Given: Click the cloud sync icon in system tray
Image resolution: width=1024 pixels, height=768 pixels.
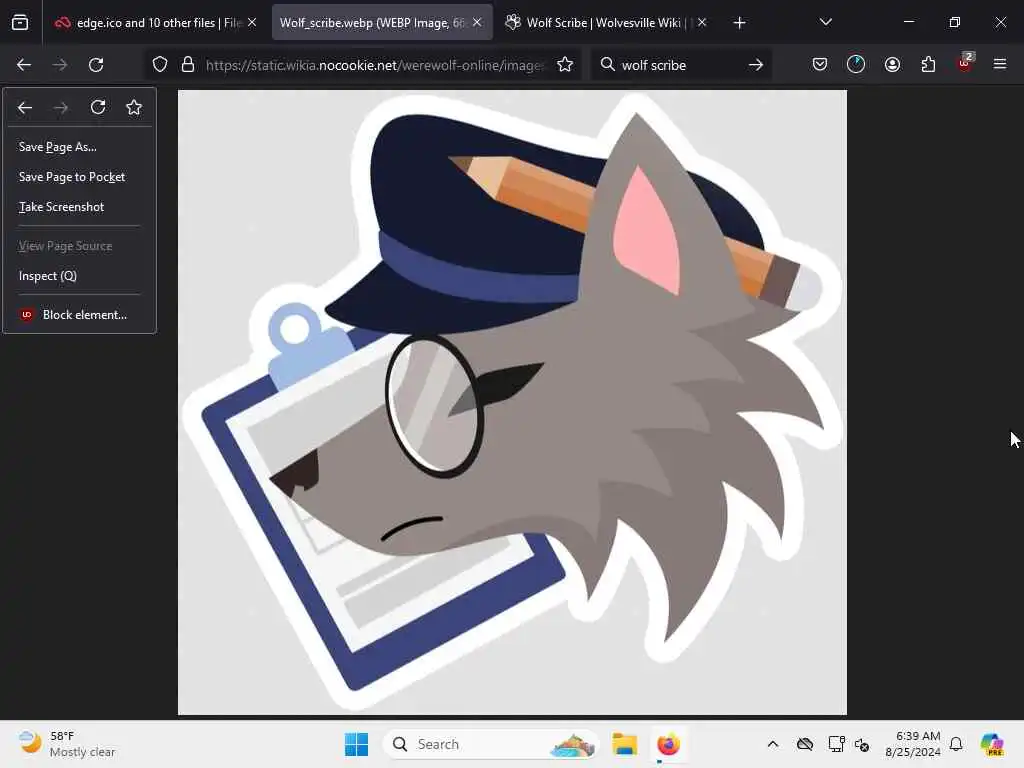Looking at the screenshot, I should (x=805, y=744).
